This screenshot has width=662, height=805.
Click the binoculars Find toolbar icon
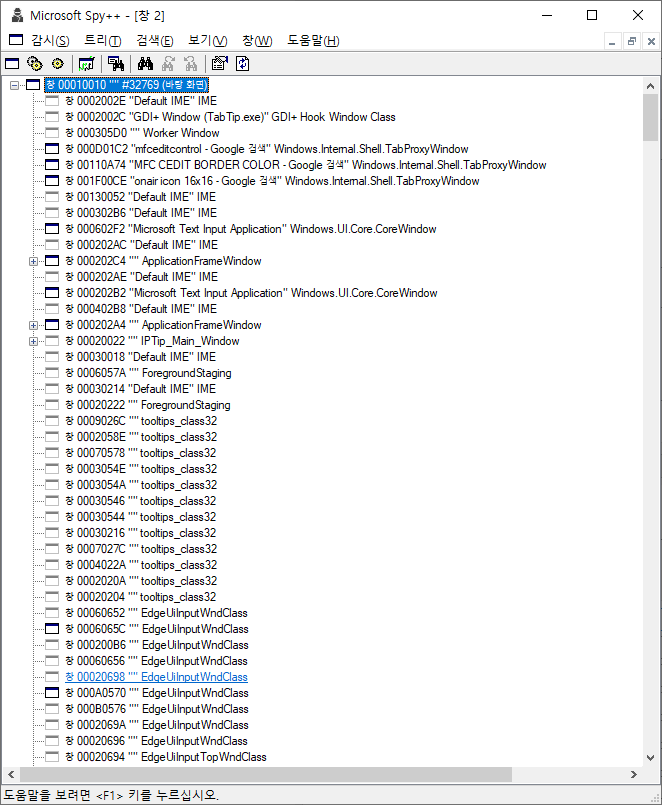click(x=145, y=64)
